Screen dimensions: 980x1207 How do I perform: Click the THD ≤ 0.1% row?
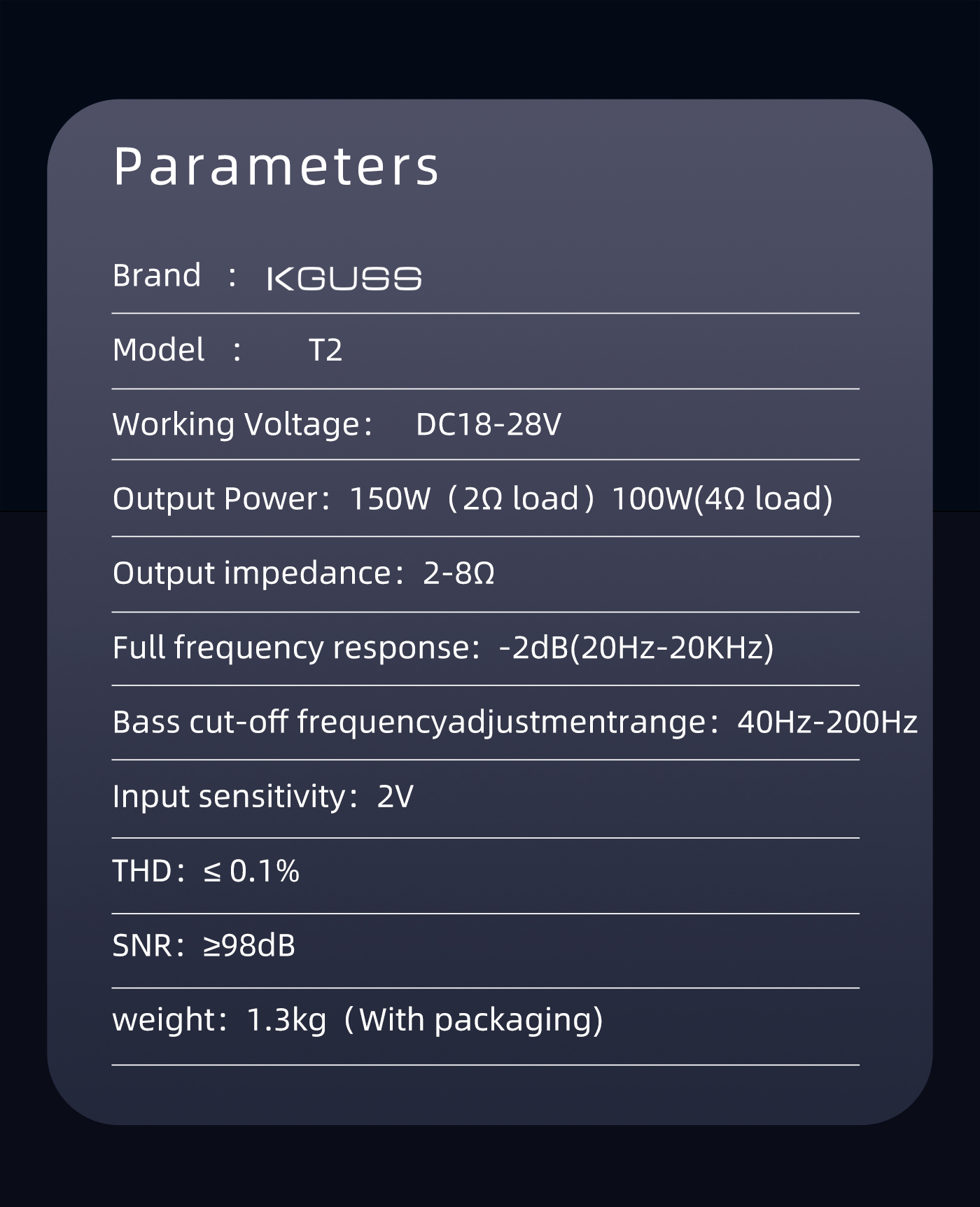[x=206, y=871]
